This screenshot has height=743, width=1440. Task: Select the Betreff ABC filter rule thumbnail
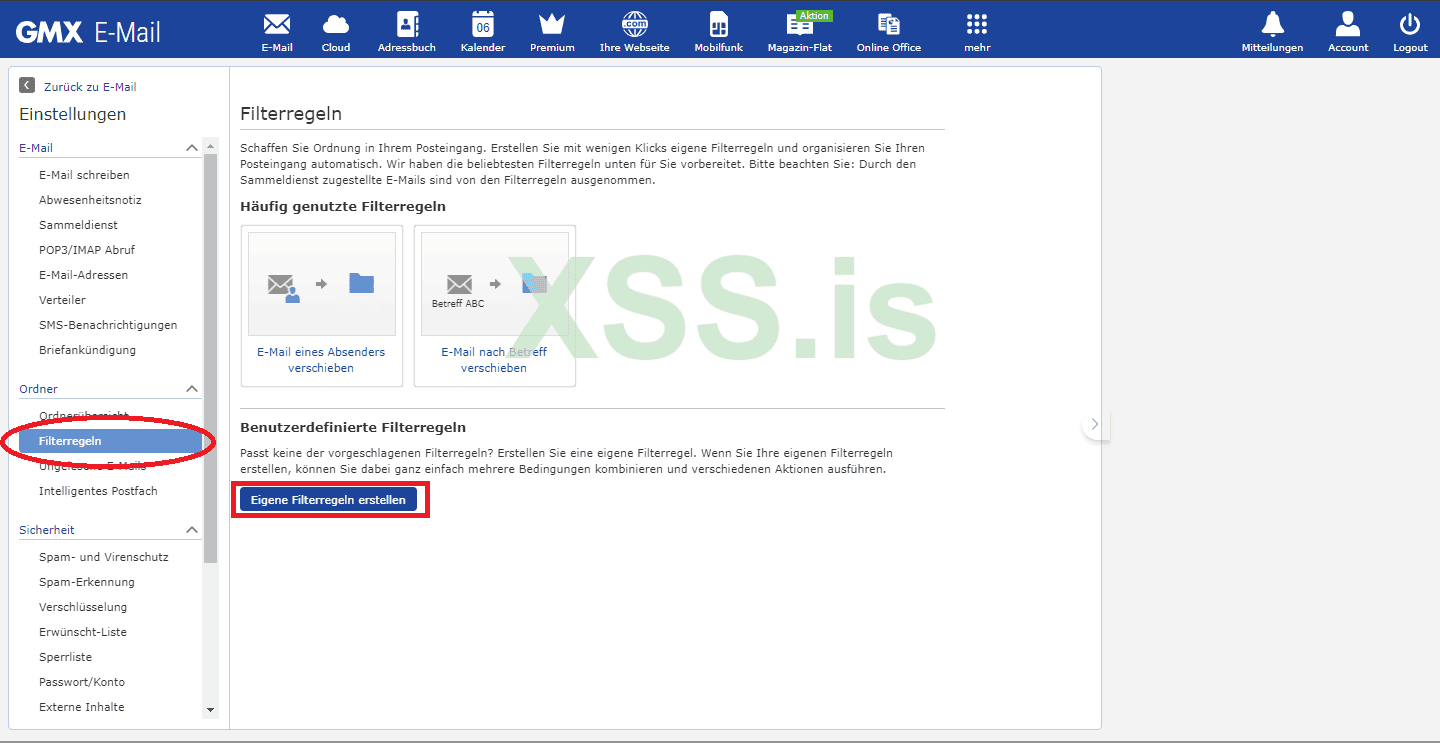tap(495, 284)
